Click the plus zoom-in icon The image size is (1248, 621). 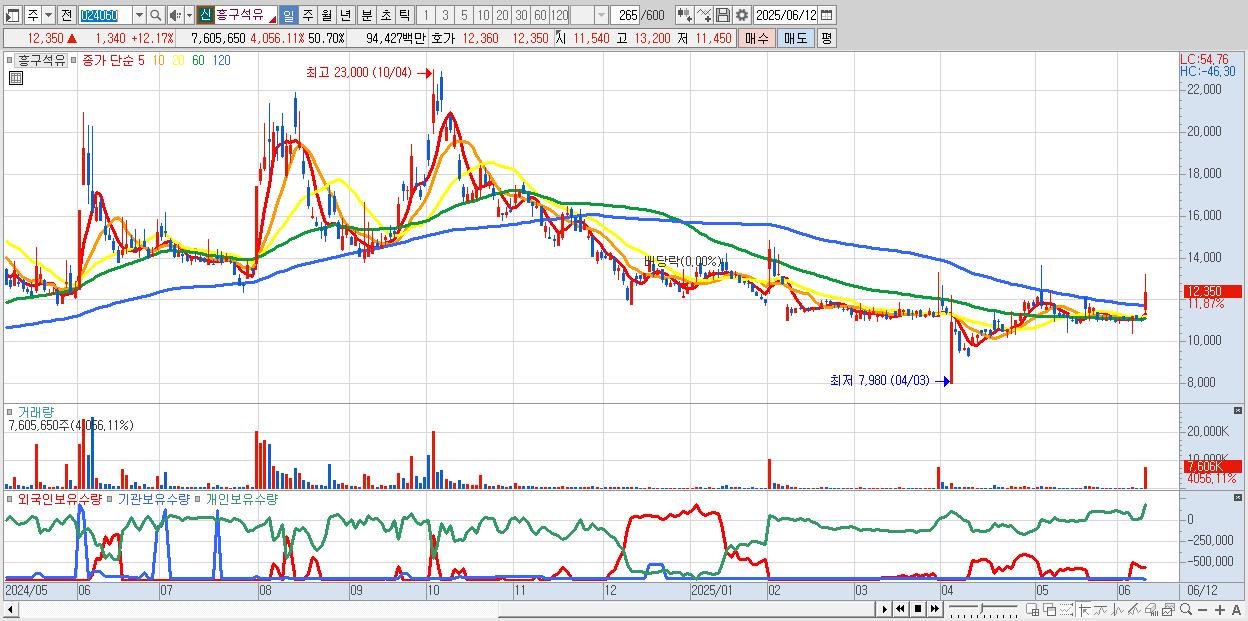1219,610
